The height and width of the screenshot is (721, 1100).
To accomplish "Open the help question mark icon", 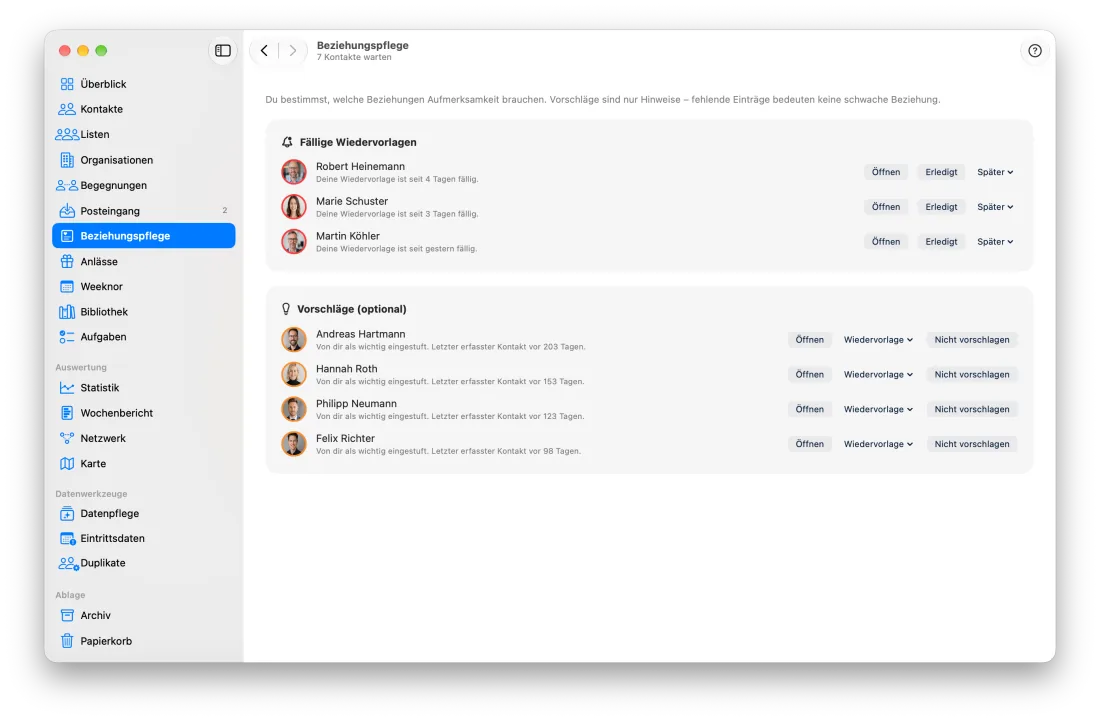I will (1035, 50).
